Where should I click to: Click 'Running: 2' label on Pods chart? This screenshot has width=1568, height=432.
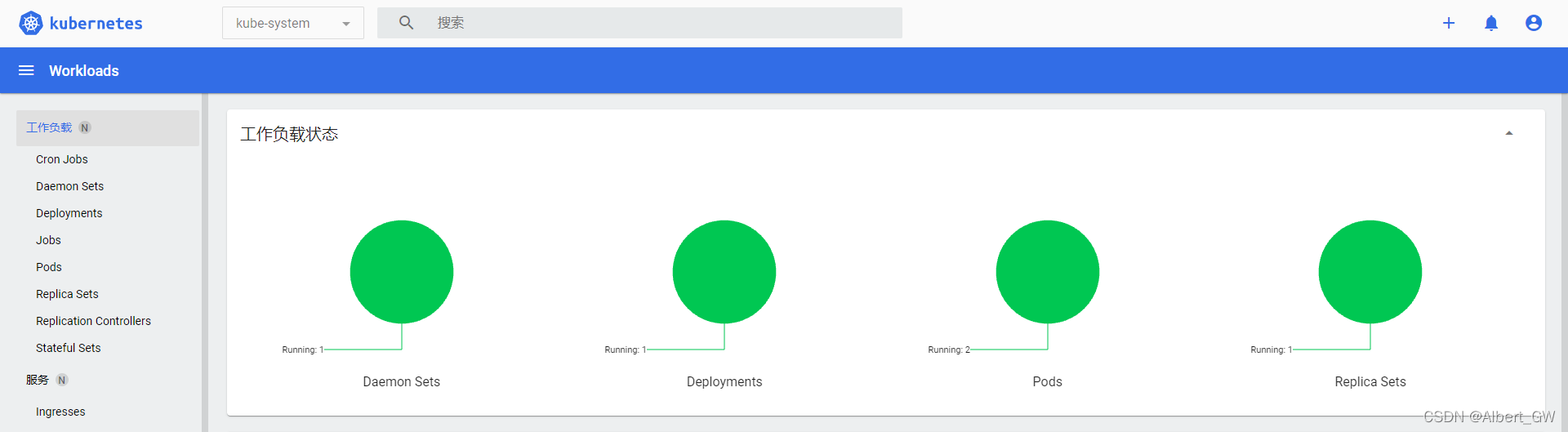(949, 350)
